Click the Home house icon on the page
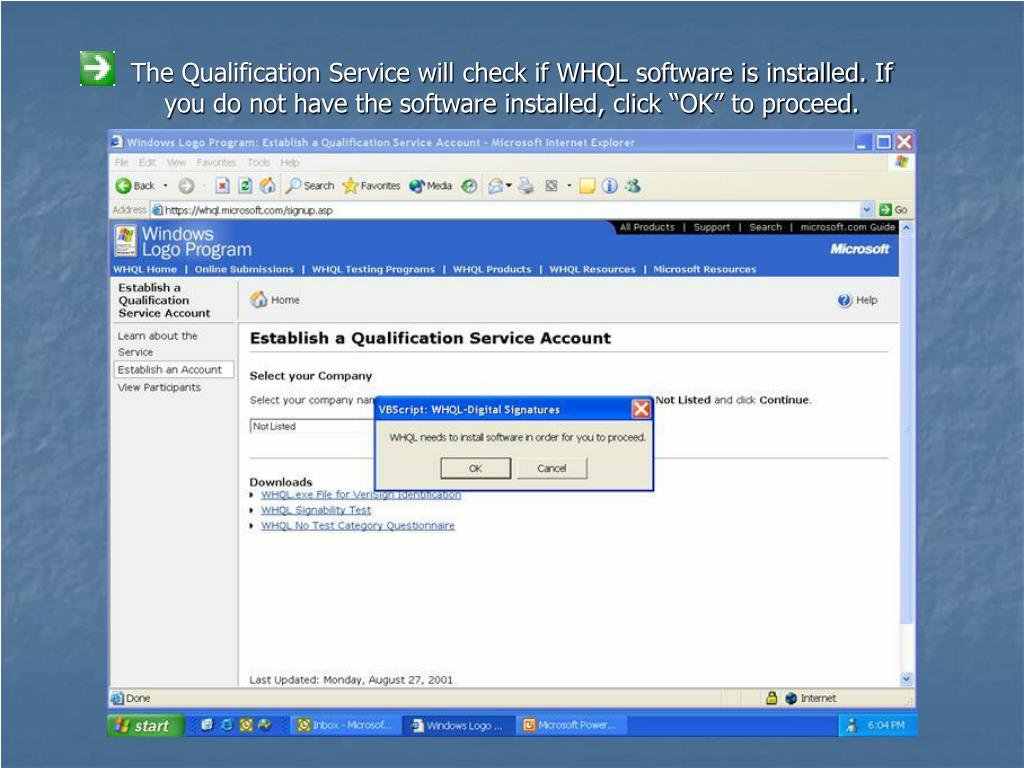Screen dimensions: 1024x768 pyautogui.click(x=259, y=300)
